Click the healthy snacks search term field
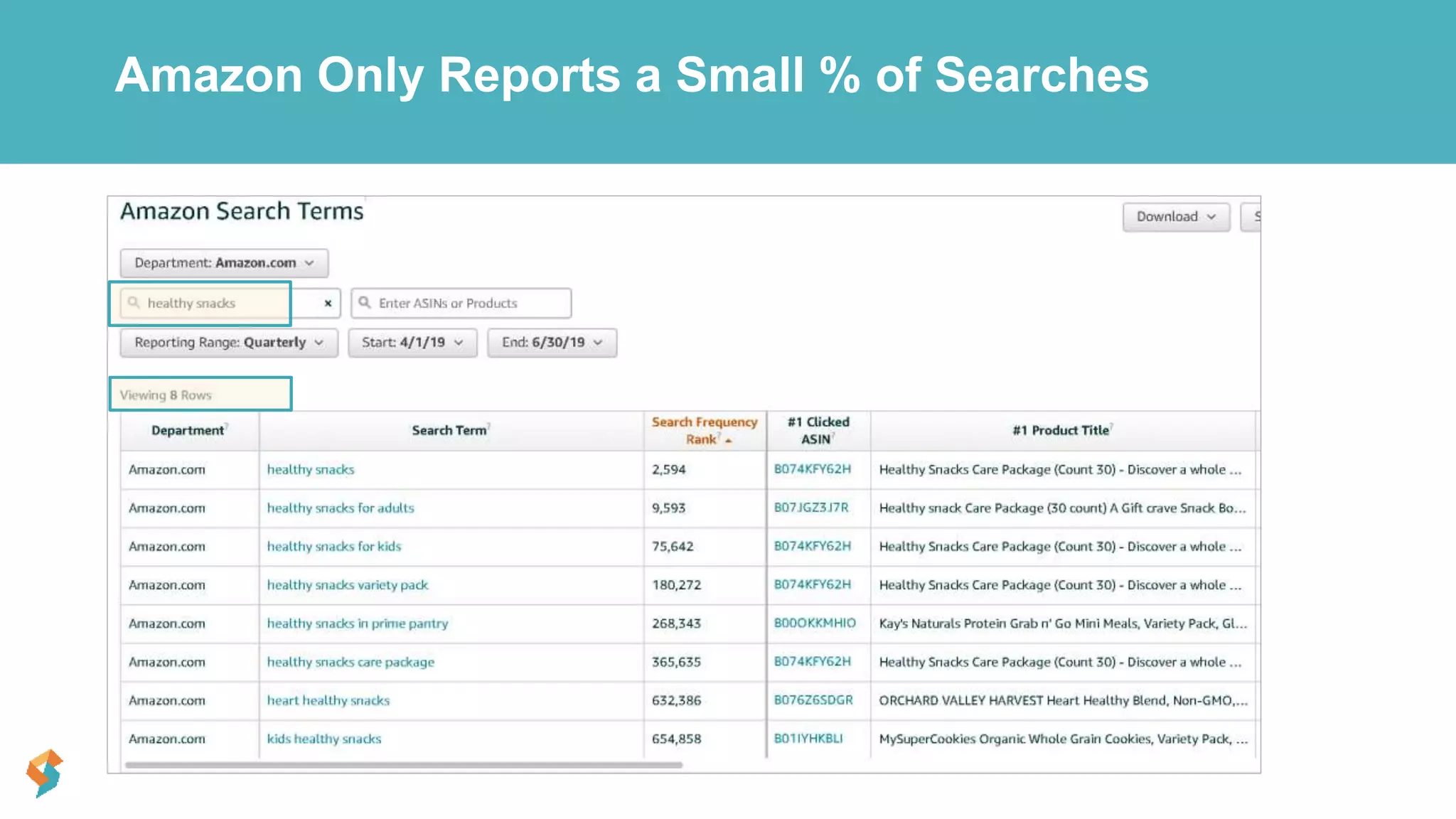 point(230,304)
